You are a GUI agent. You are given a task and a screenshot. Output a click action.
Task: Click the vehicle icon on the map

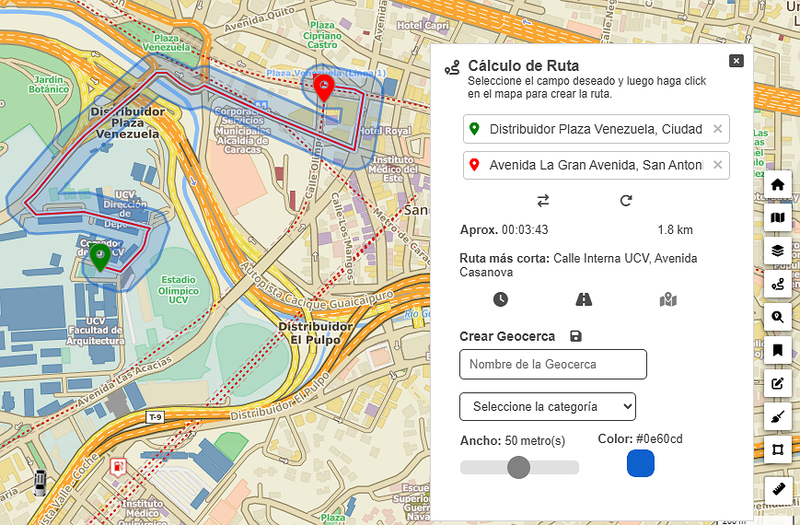40,484
